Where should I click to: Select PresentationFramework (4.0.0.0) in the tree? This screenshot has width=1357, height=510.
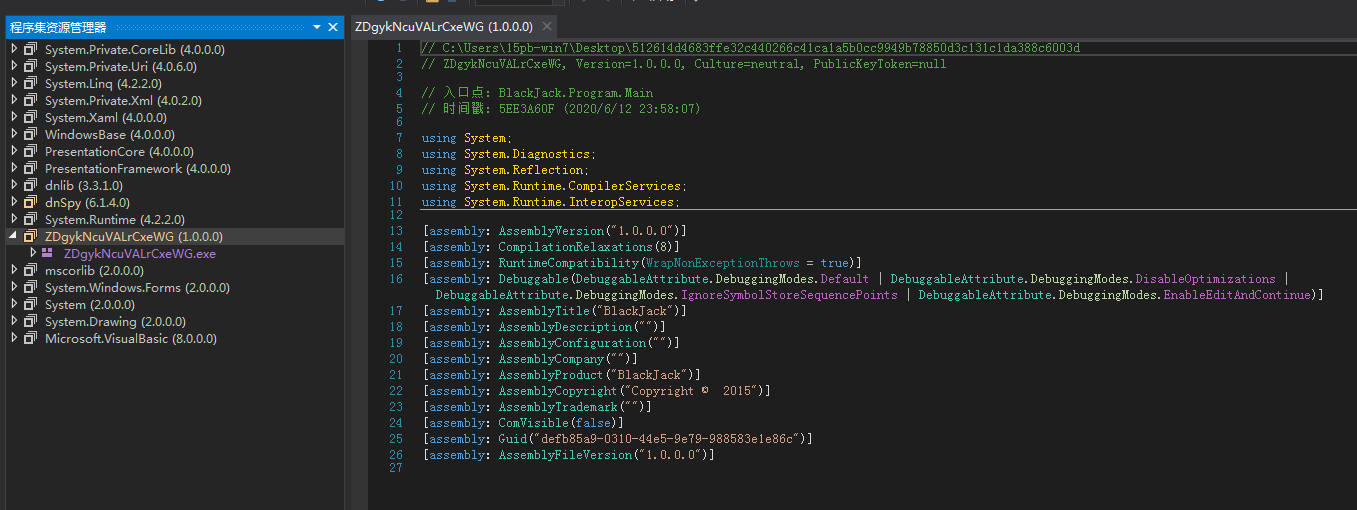coord(113,168)
